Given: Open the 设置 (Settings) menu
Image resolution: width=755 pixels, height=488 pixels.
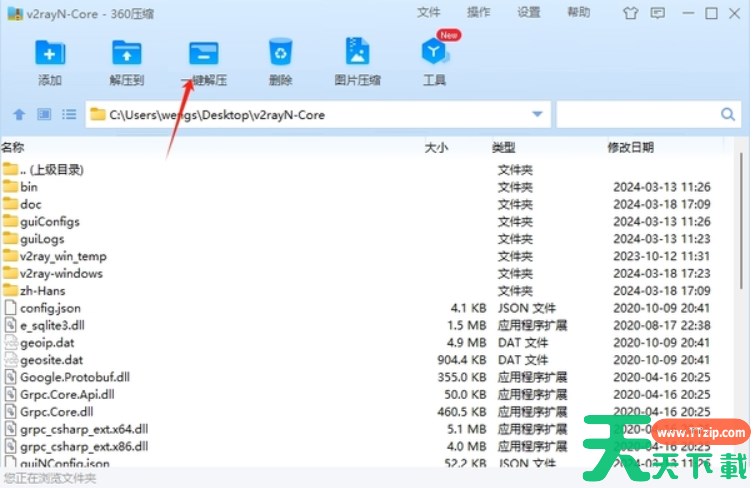Looking at the screenshot, I should (529, 13).
